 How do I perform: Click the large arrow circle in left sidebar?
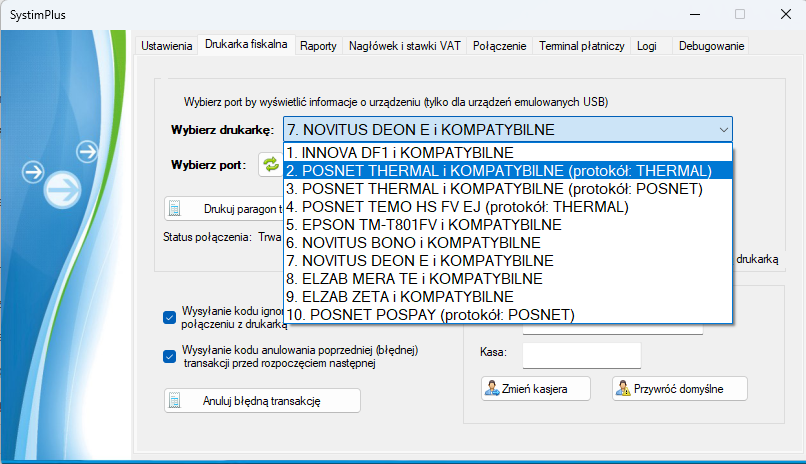point(63,187)
